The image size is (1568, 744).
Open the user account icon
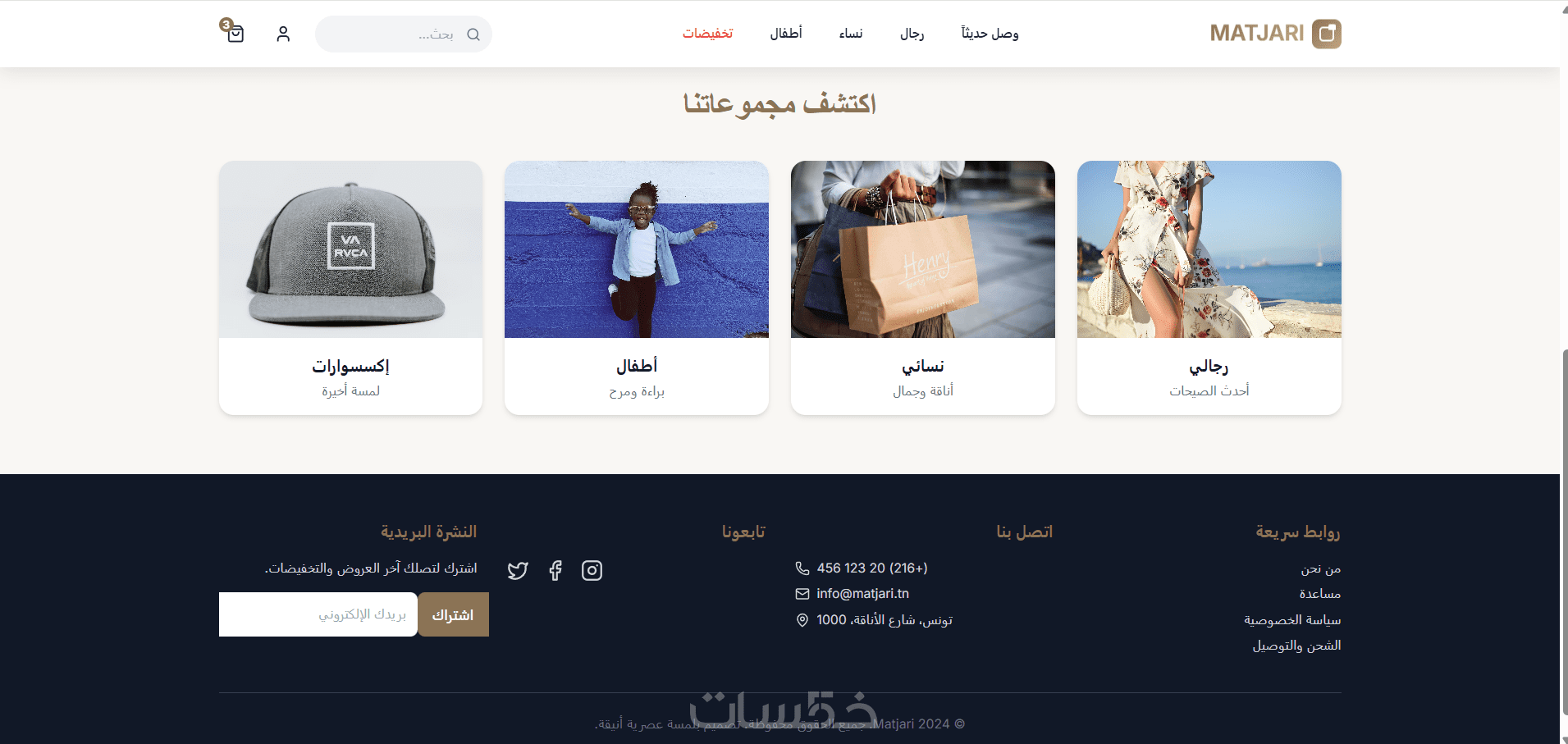coord(283,34)
